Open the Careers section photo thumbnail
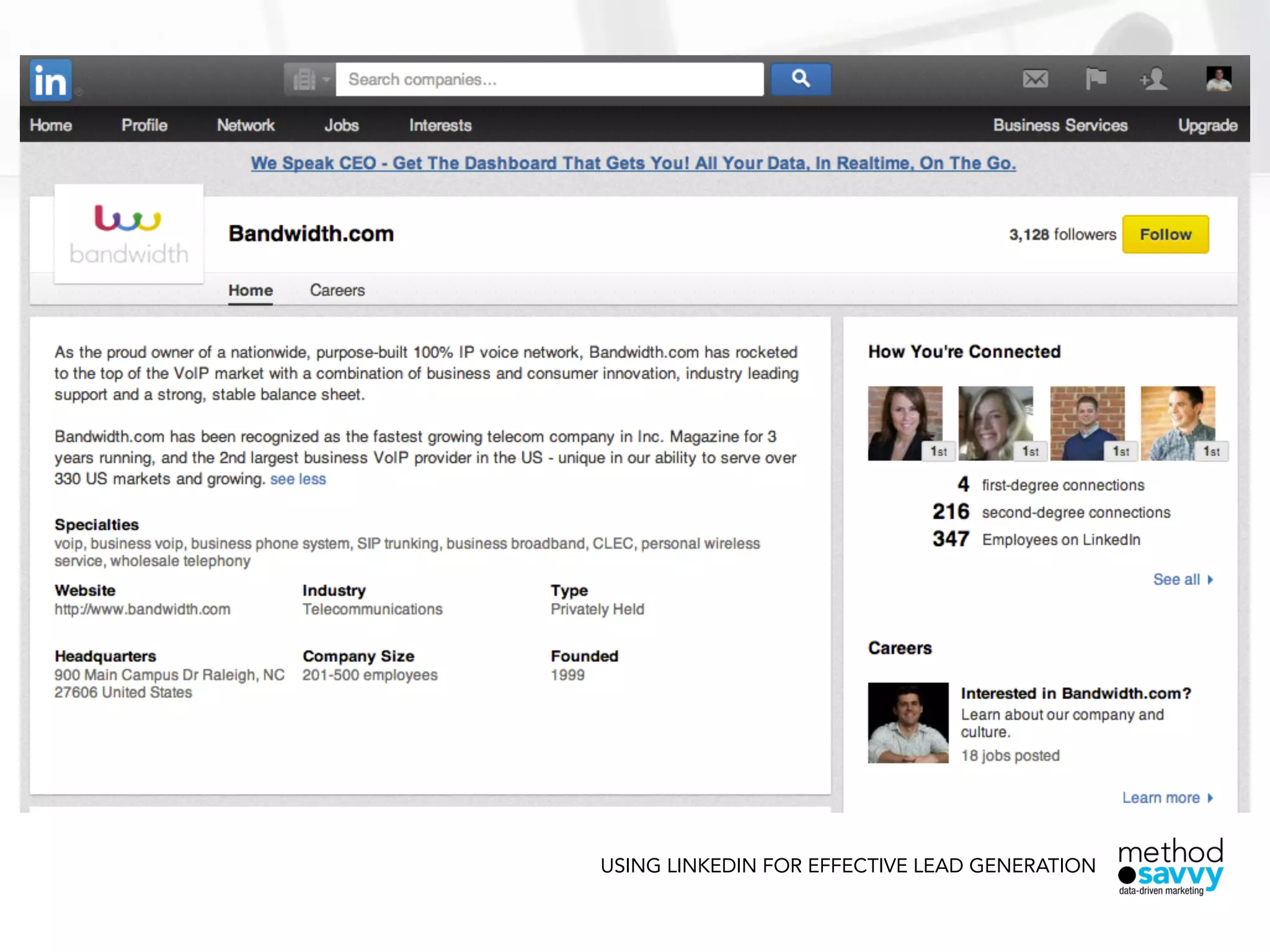This screenshot has height=952, width=1270. [x=908, y=723]
